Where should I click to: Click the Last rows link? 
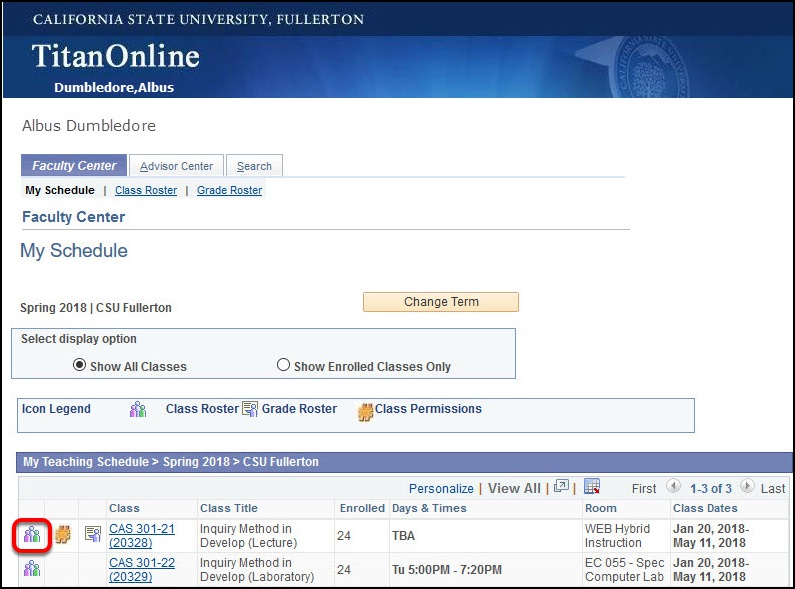[x=773, y=489]
